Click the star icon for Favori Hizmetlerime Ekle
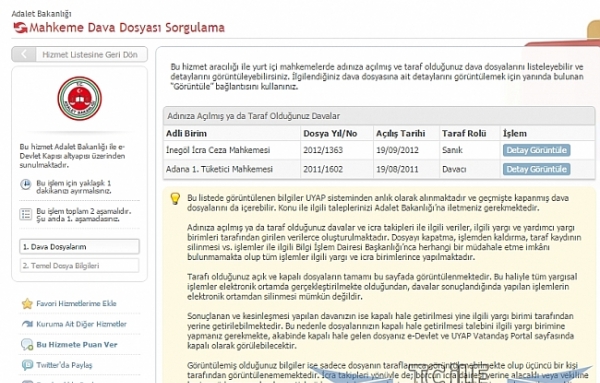 click(x=27, y=304)
